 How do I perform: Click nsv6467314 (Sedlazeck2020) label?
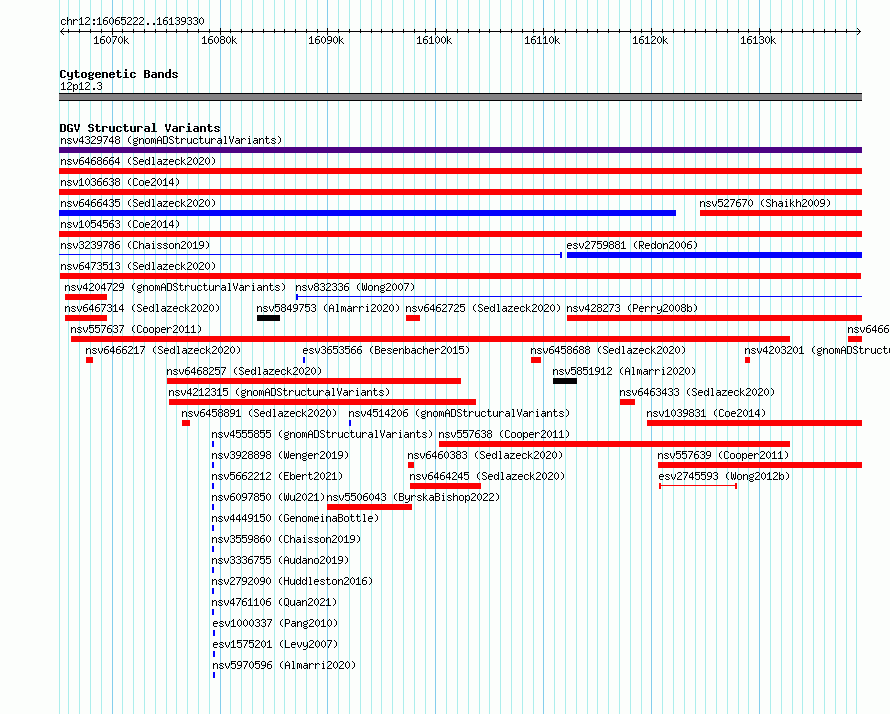pyautogui.click(x=142, y=308)
